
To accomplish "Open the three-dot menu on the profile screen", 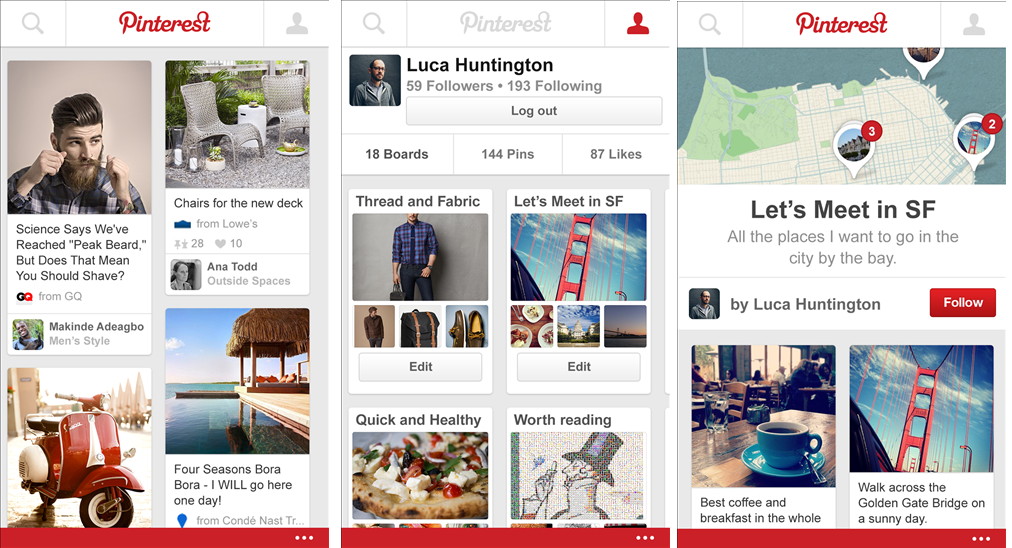I will 645,538.
